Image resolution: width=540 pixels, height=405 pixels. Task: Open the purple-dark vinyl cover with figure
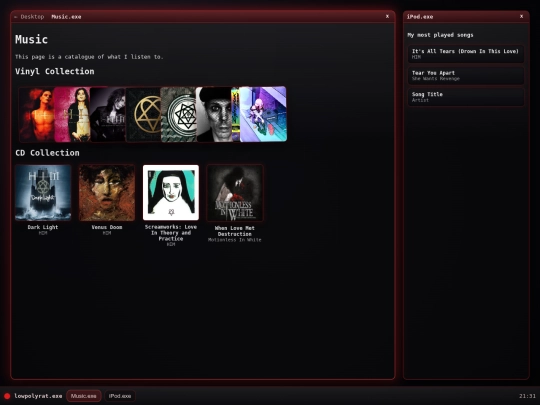(x=108, y=114)
